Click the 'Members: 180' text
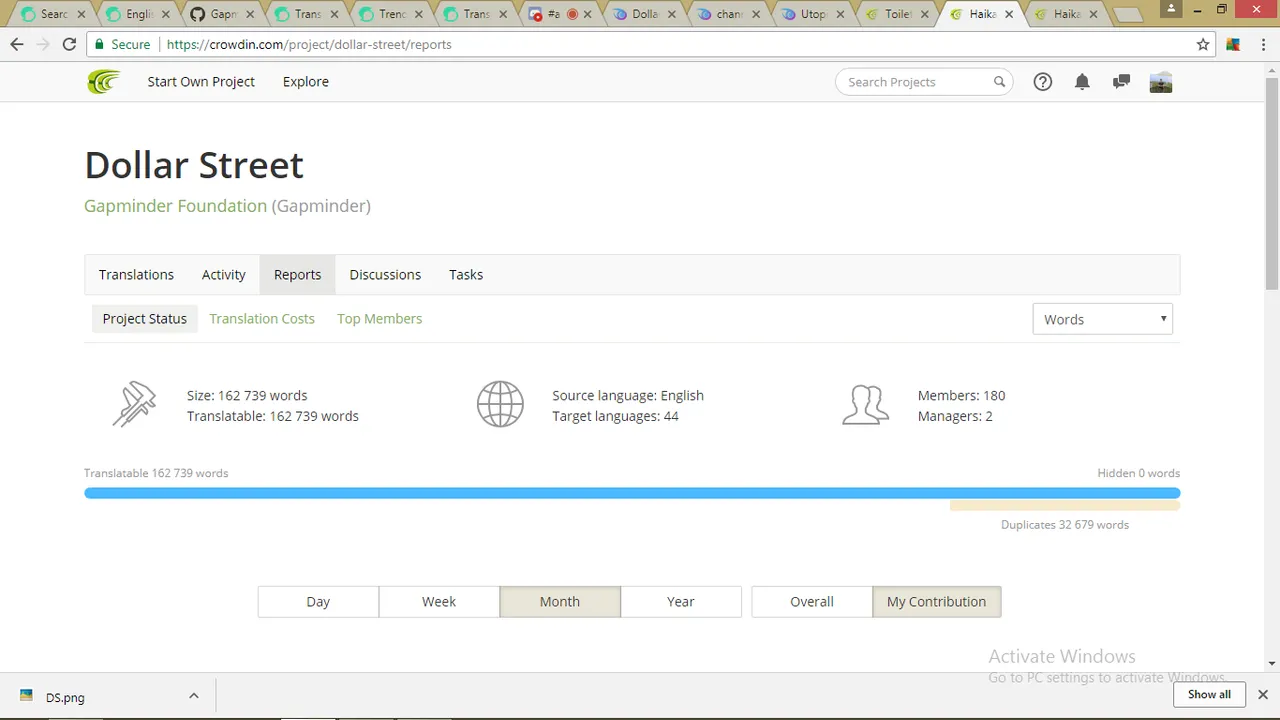 pos(962,396)
